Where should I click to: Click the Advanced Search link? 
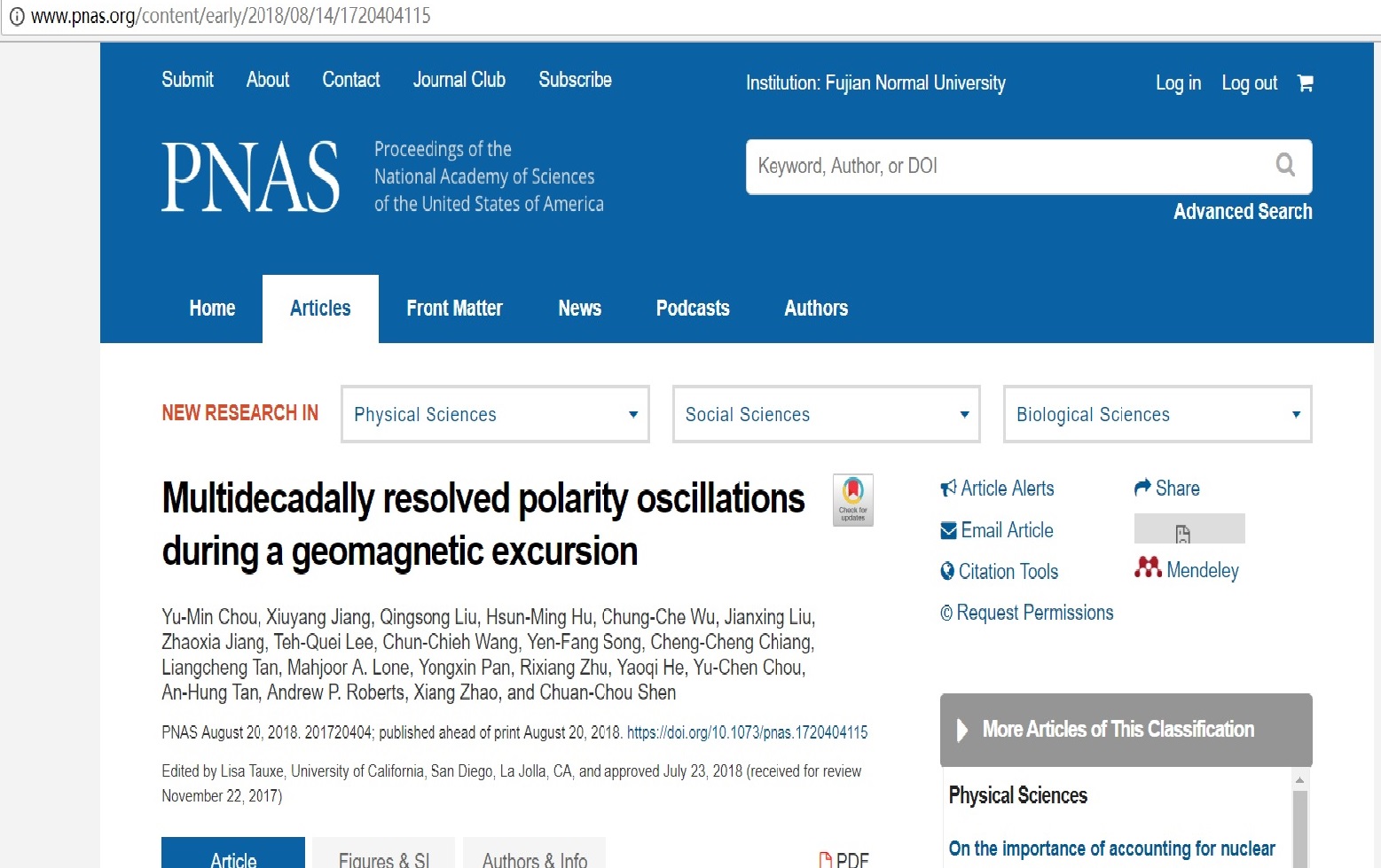(x=1243, y=212)
